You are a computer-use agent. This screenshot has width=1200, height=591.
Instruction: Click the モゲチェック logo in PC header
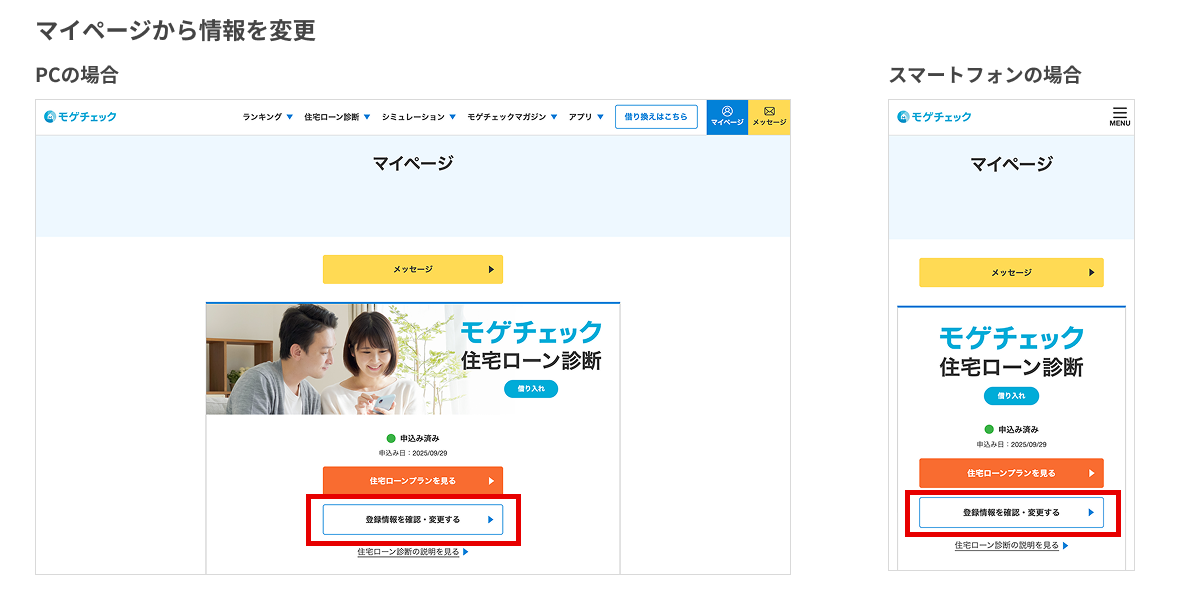tap(80, 117)
